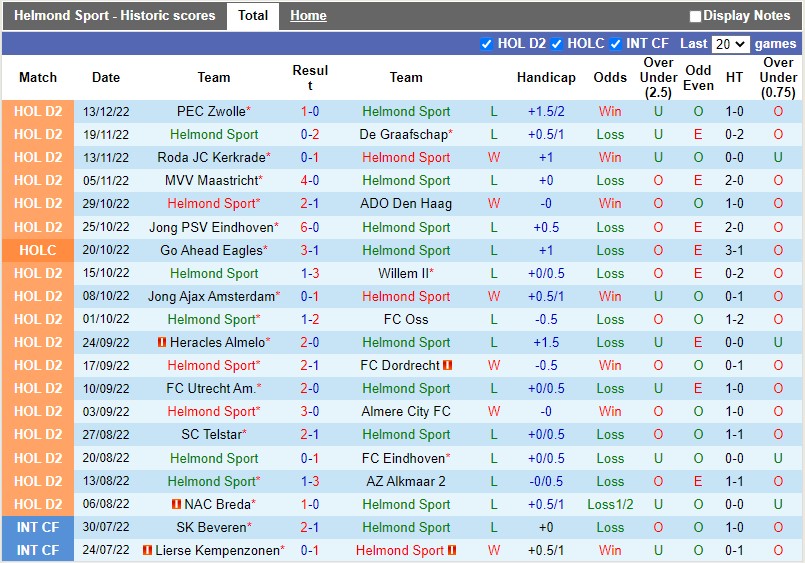Click the HT score 3-1 cell
The width and height of the screenshot is (805, 563).
pyautogui.click(x=734, y=250)
